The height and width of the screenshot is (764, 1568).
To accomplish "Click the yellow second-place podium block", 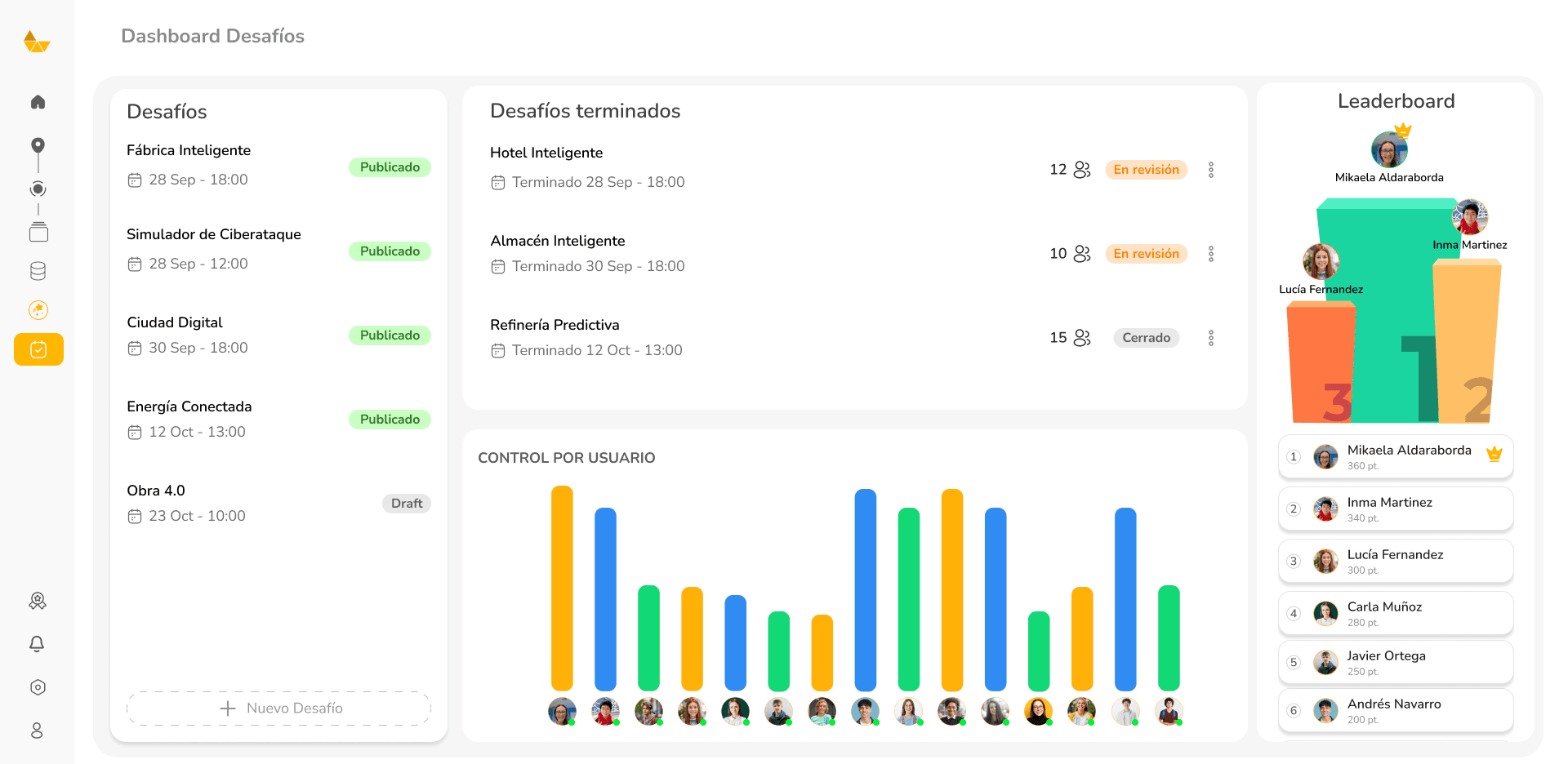I will click(x=1468, y=340).
